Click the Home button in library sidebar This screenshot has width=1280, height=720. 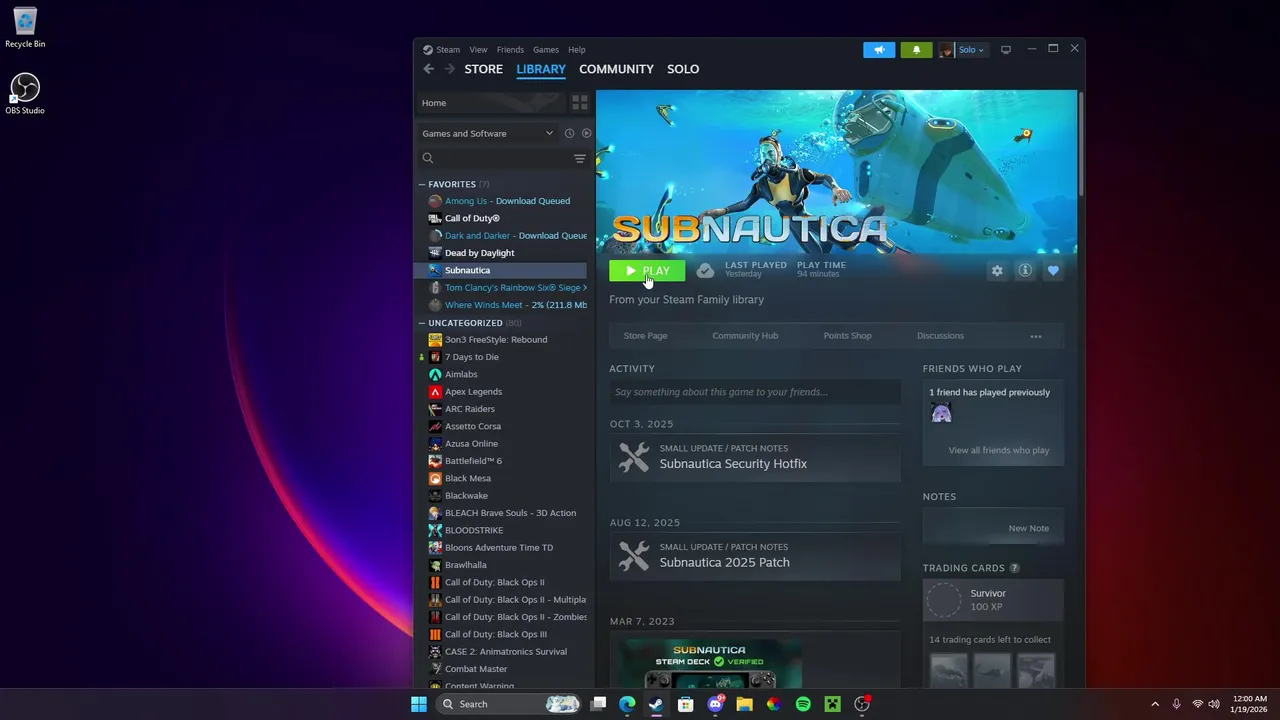click(x=490, y=103)
